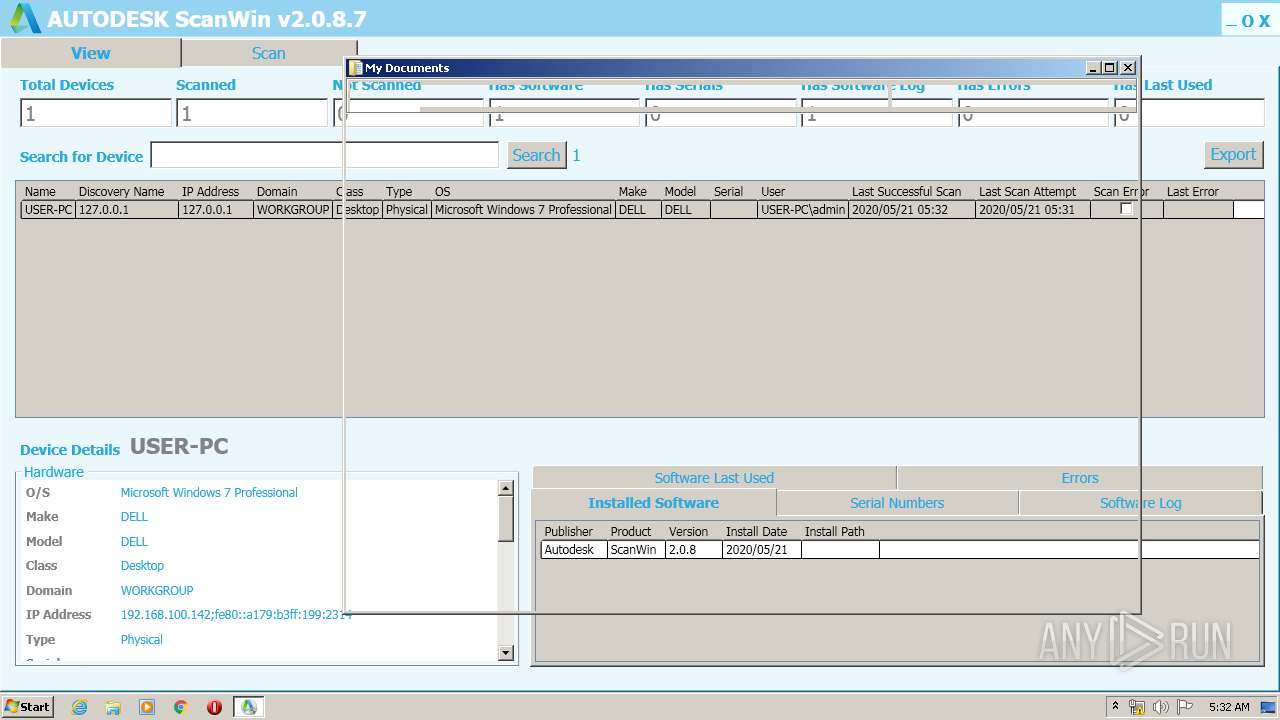Click the USER-PC\admin user cell

803,210
